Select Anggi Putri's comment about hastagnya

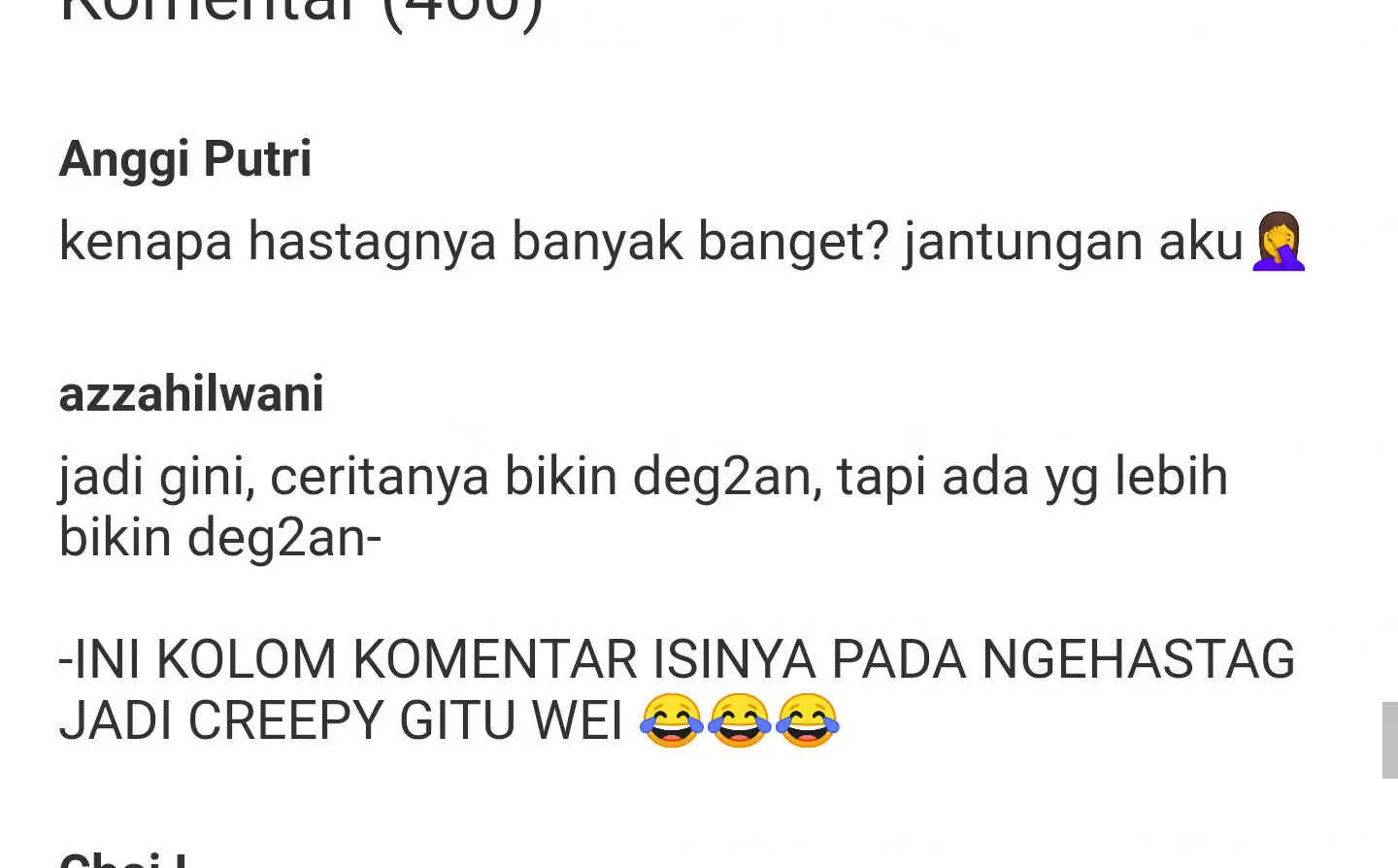tap(682, 241)
